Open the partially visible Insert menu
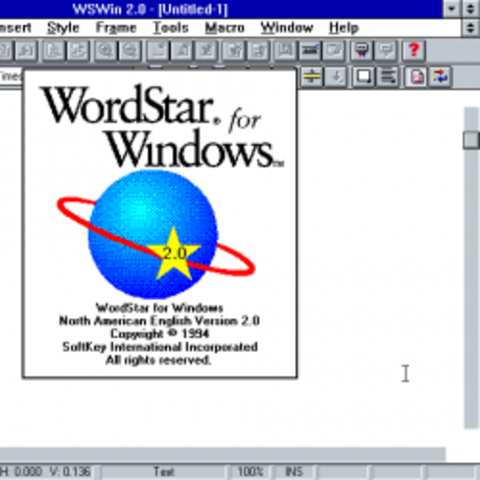Viewport: 480px width, 480px height. click(15, 28)
